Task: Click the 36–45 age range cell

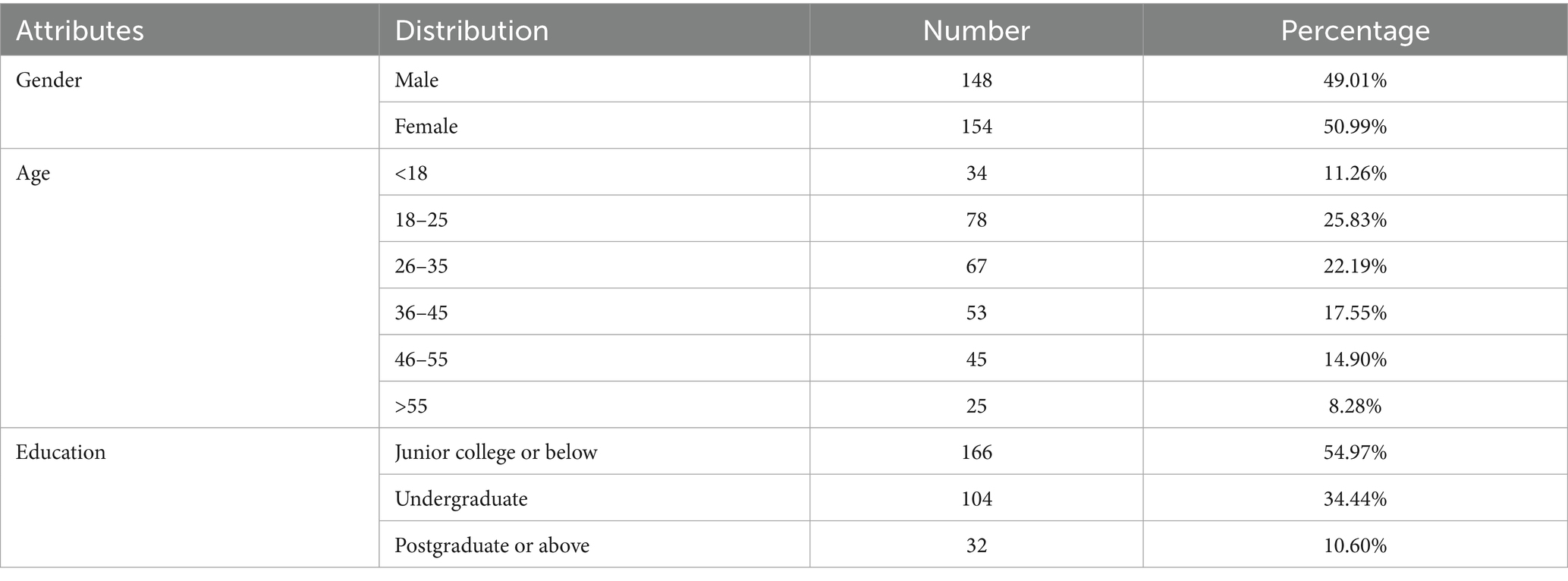Action: [x=421, y=312]
